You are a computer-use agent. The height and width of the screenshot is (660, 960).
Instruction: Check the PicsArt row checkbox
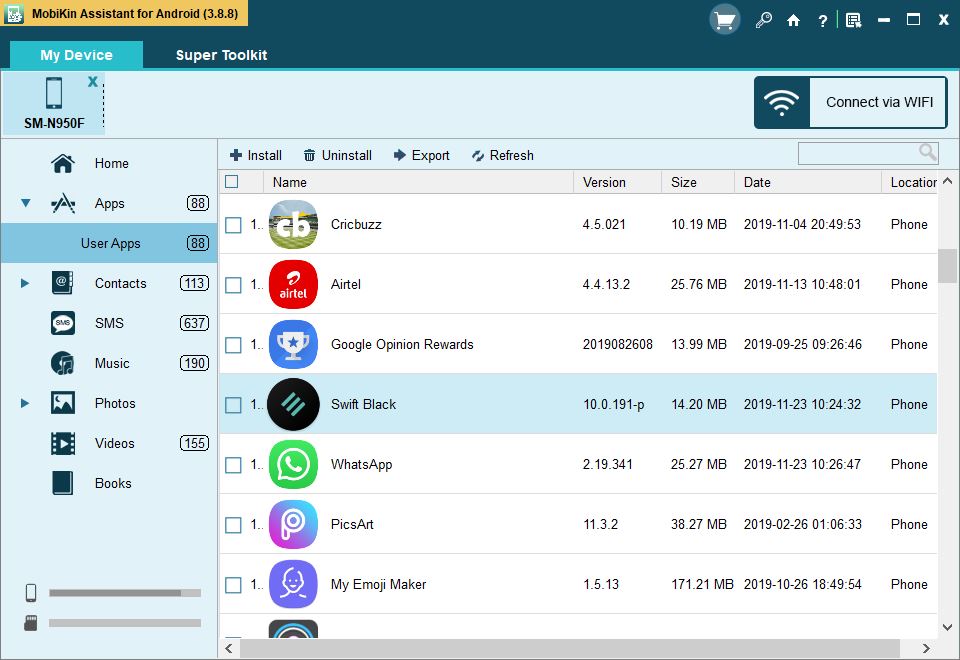click(x=233, y=525)
